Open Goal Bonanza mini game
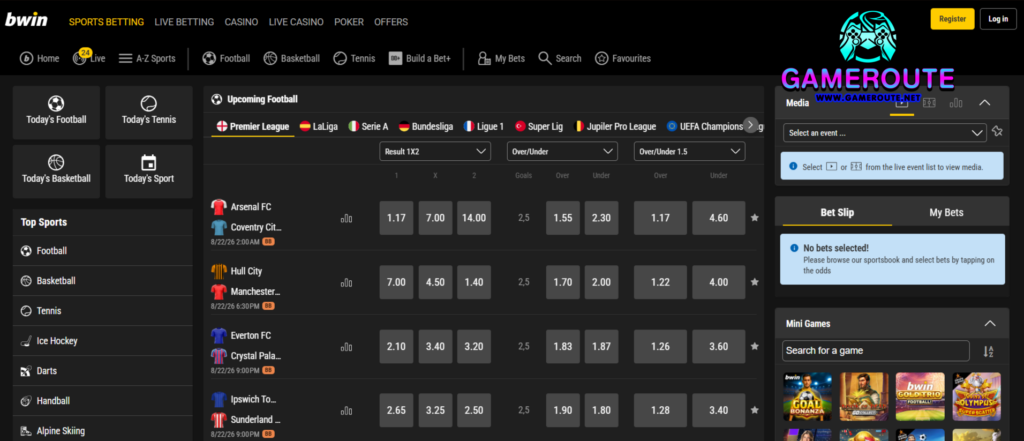 click(808, 397)
